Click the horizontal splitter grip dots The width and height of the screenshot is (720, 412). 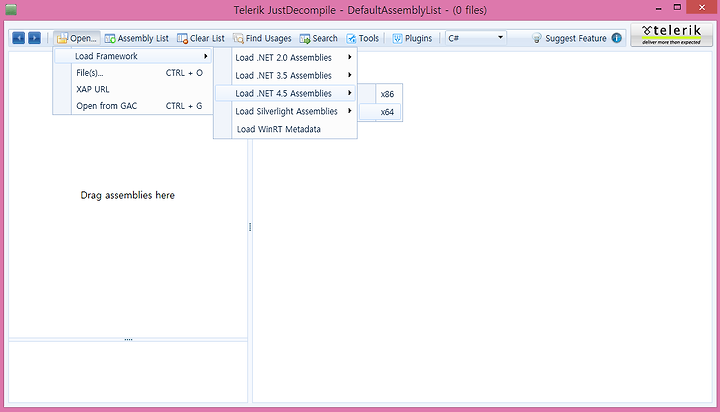128,339
